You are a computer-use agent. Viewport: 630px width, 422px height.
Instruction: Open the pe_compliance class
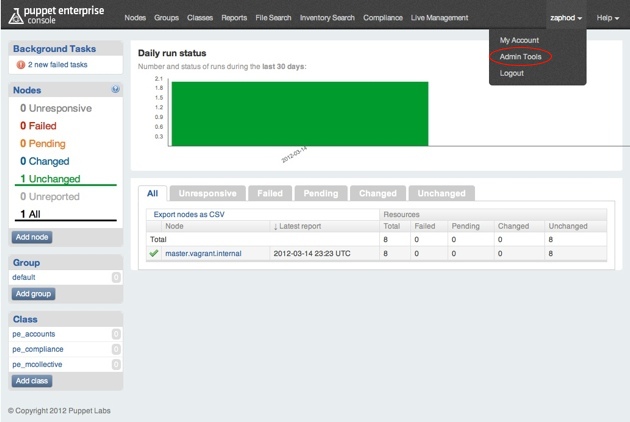(37, 349)
